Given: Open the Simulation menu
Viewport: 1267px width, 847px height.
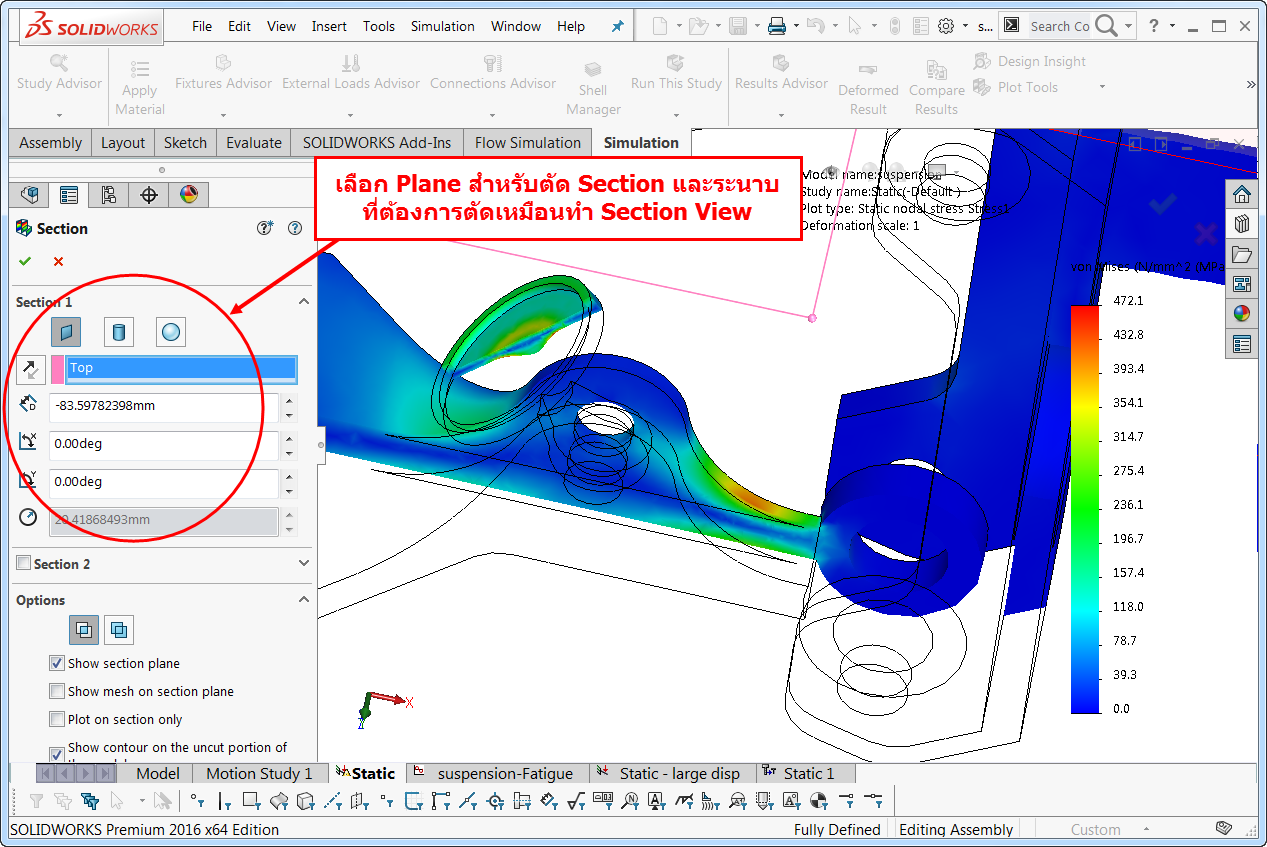Looking at the screenshot, I should pos(442,26).
